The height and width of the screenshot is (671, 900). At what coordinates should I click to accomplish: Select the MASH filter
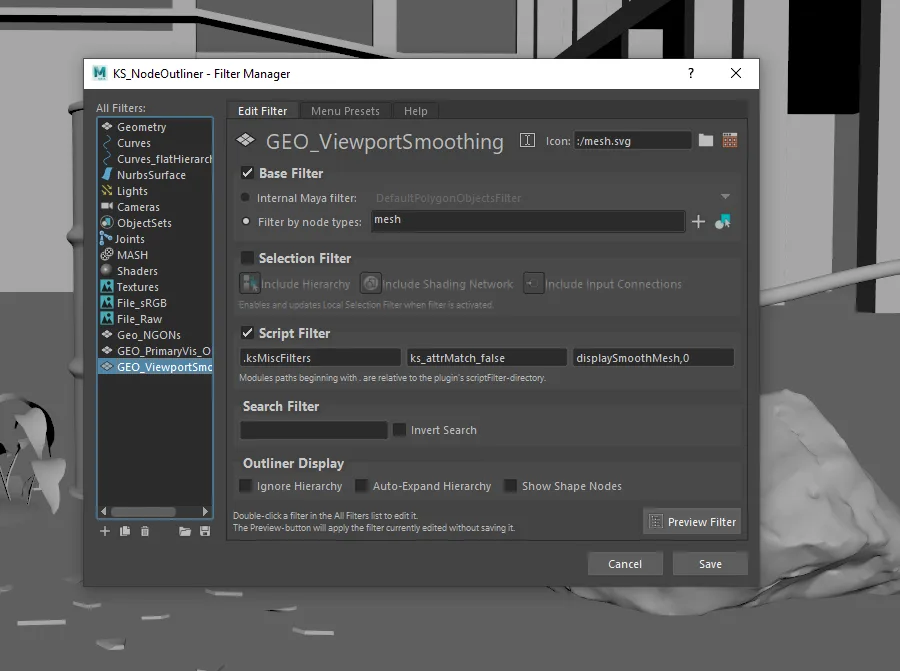click(156, 255)
